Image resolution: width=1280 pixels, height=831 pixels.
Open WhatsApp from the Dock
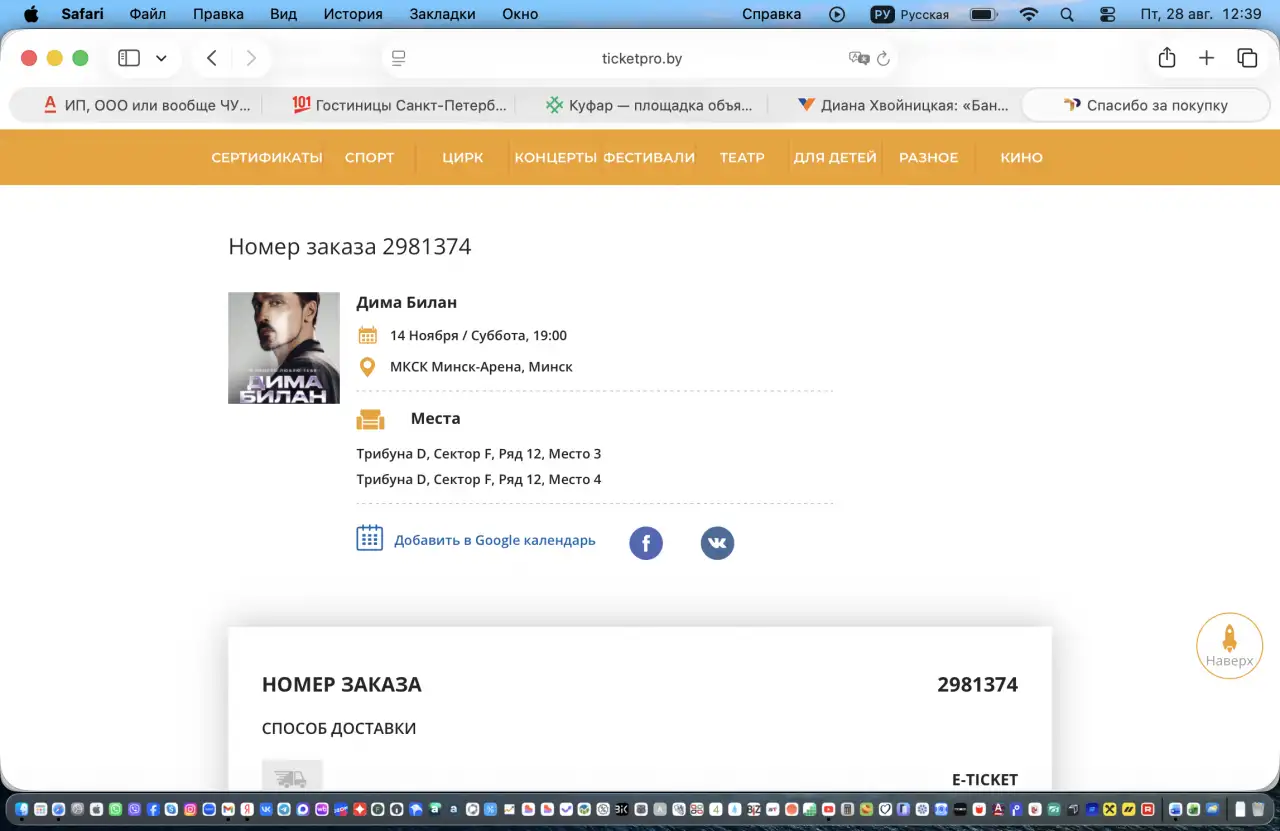pos(115,809)
